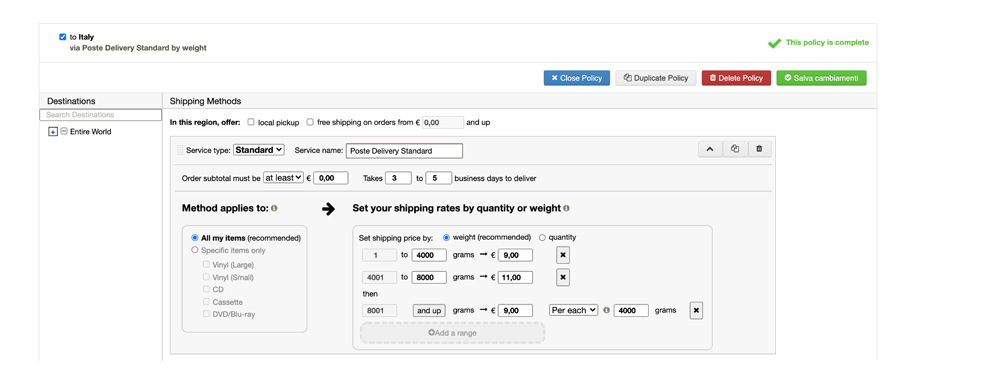Viewport: 1000px width, 374px height.
Task: Check the CD item checkbox
Action: click(206, 289)
